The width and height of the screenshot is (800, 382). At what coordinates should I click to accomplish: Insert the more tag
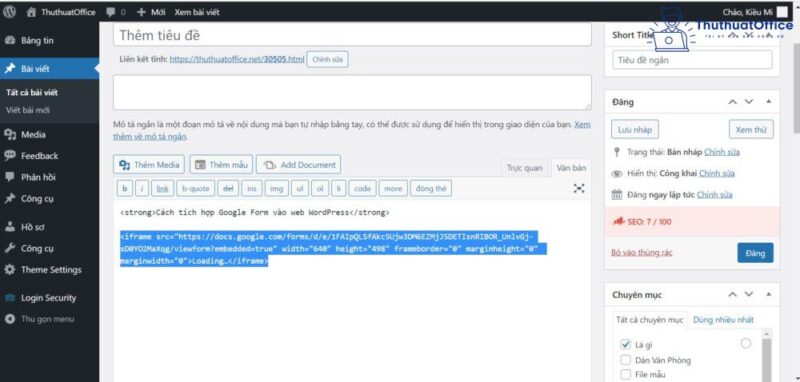tap(393, 189)
